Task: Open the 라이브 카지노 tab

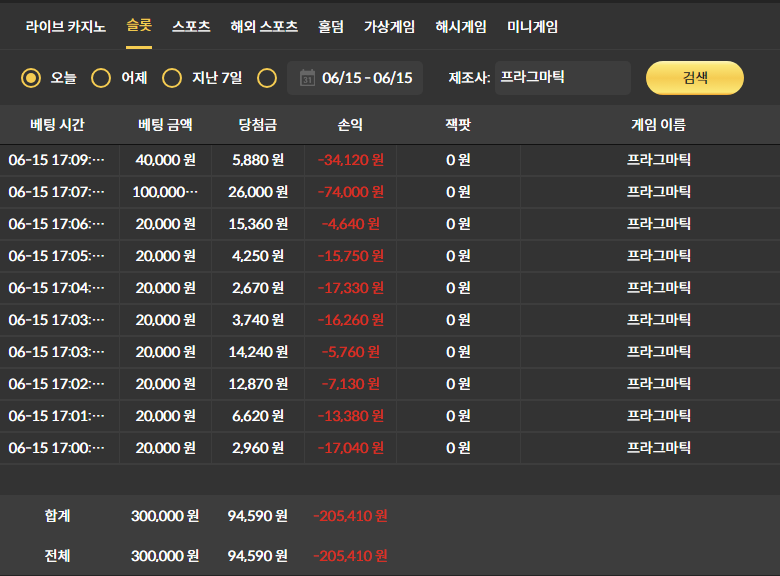Action: (66, 26)
